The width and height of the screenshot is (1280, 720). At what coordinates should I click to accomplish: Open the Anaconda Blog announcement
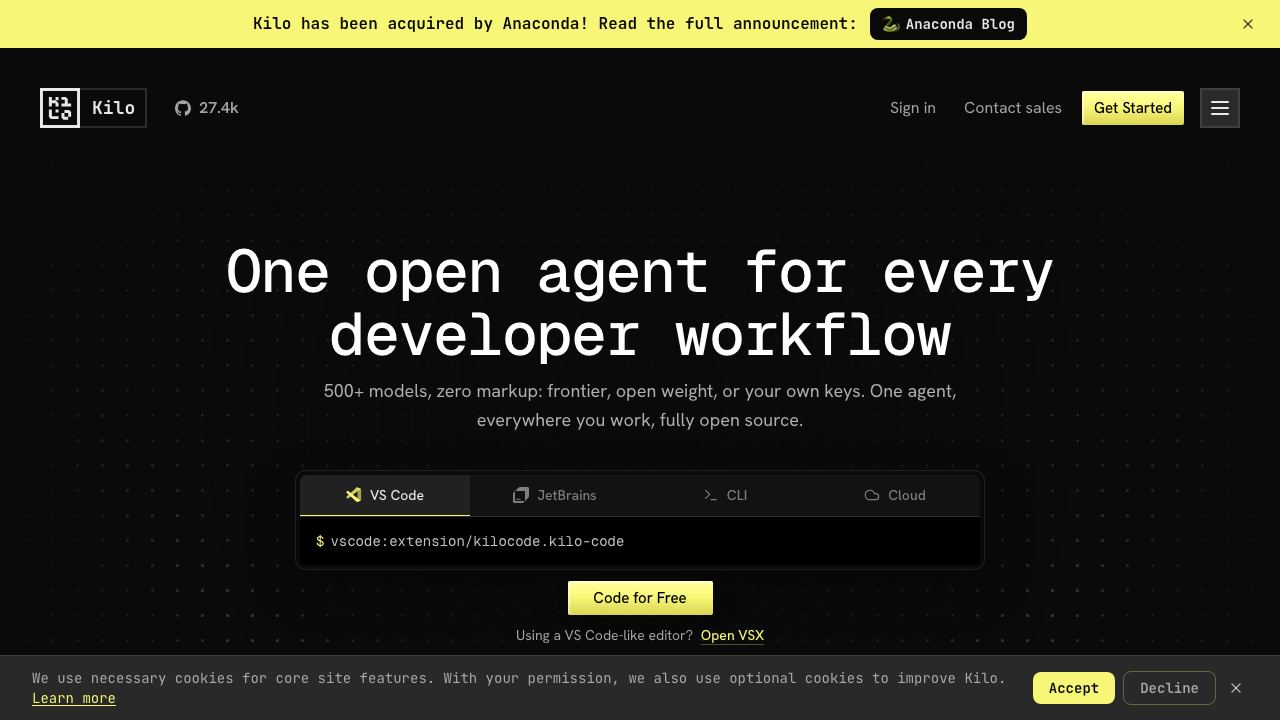(948, 24)
